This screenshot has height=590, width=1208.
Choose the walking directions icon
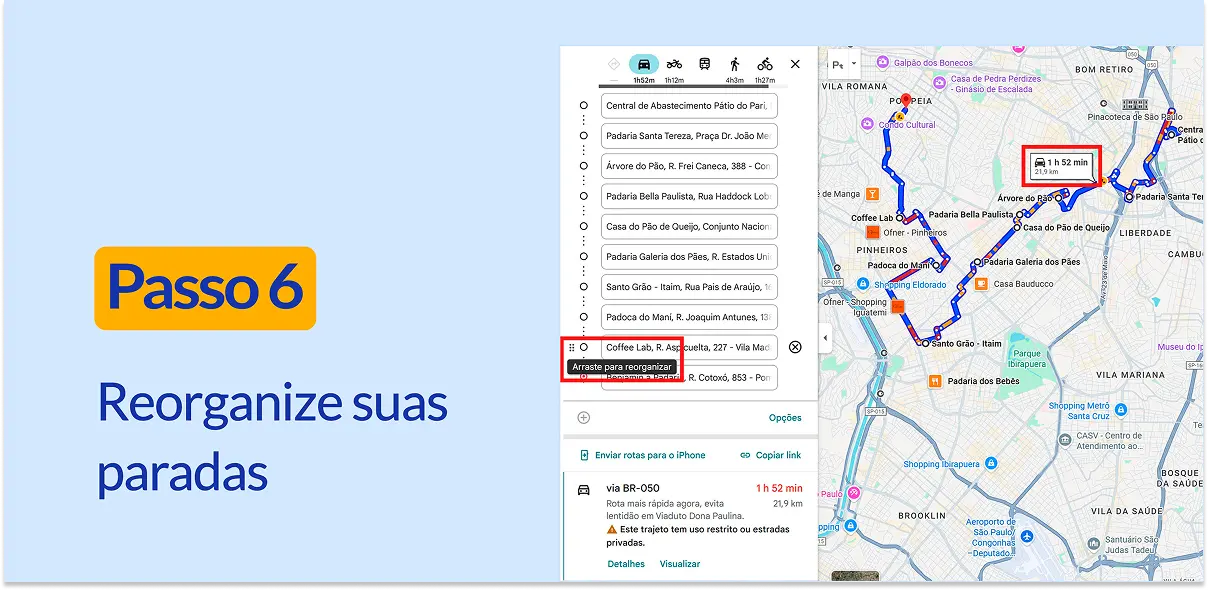[735, 64]
